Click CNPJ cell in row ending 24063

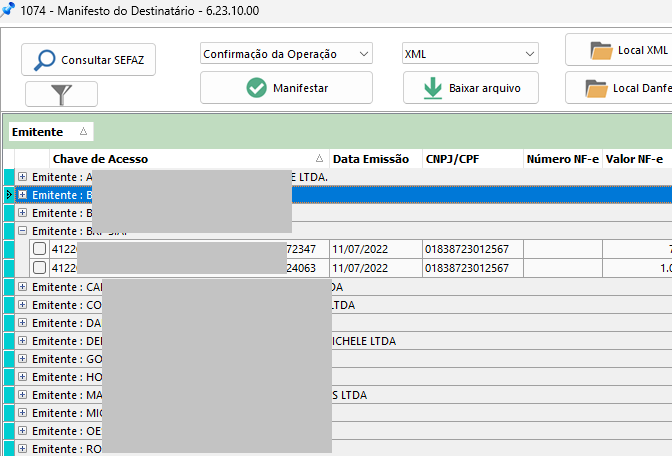(473, 268)
